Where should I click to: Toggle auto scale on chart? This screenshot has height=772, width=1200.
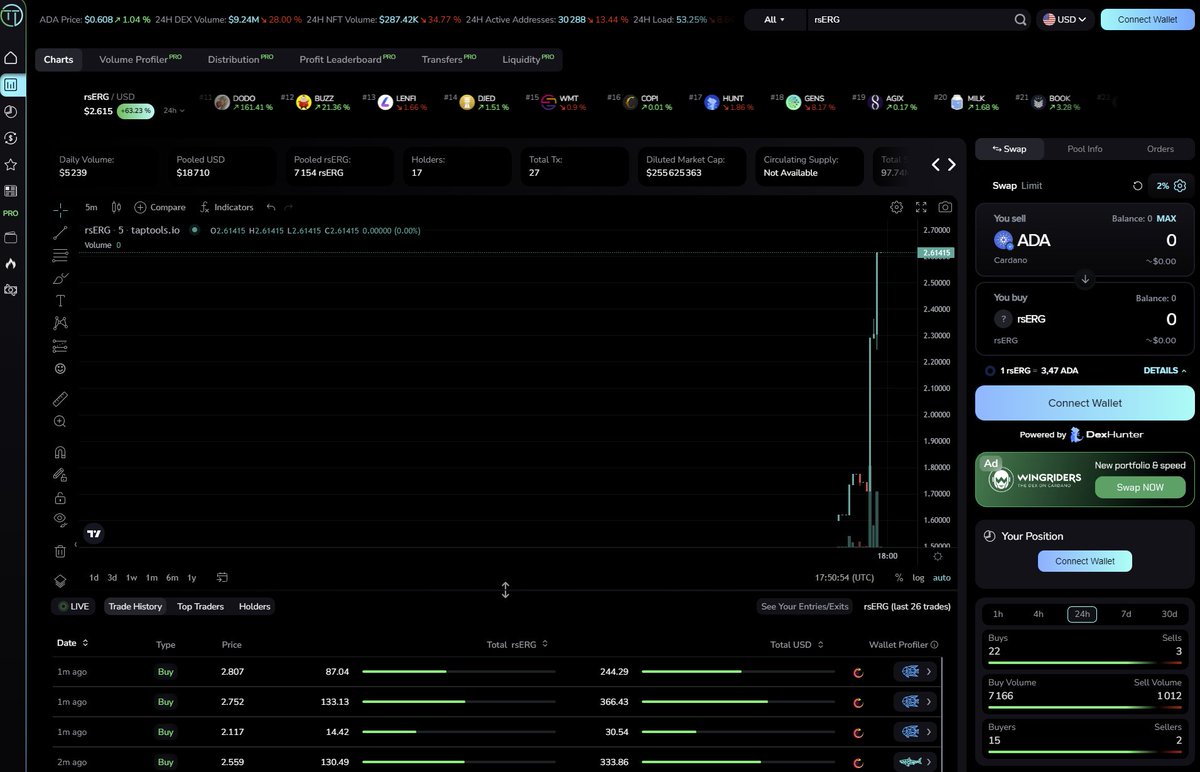(942, 578)
